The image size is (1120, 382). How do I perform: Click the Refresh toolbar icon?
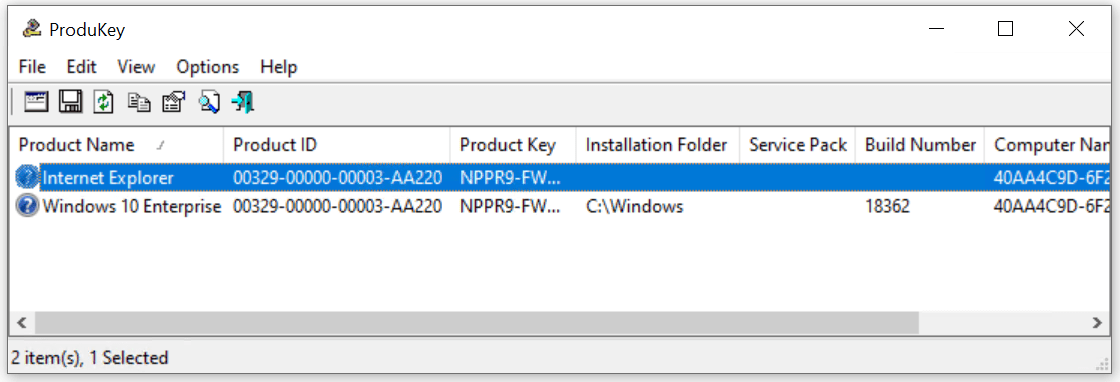(x=104, y=102)
